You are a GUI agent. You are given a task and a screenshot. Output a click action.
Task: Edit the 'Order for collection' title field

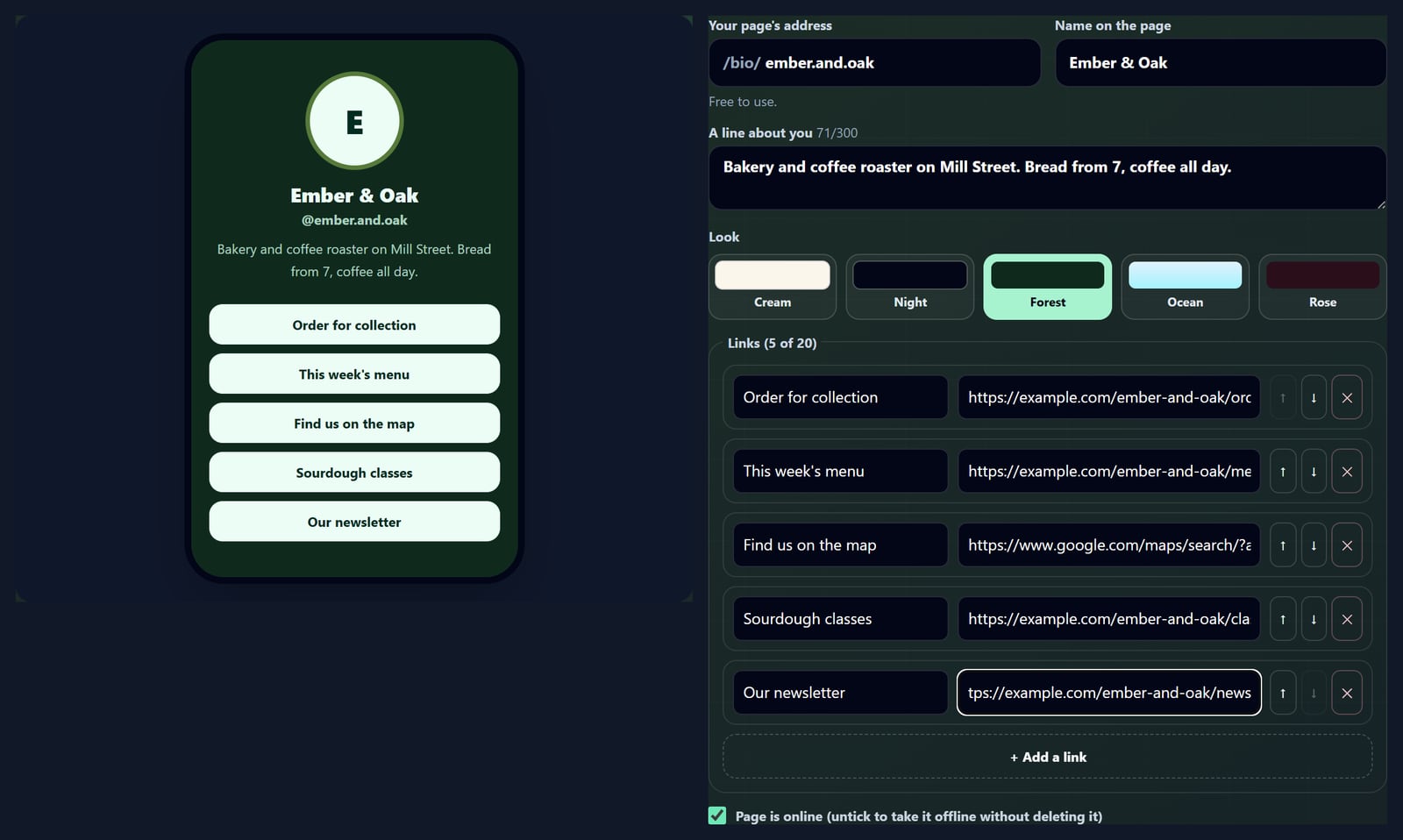[x=840, y=397]
